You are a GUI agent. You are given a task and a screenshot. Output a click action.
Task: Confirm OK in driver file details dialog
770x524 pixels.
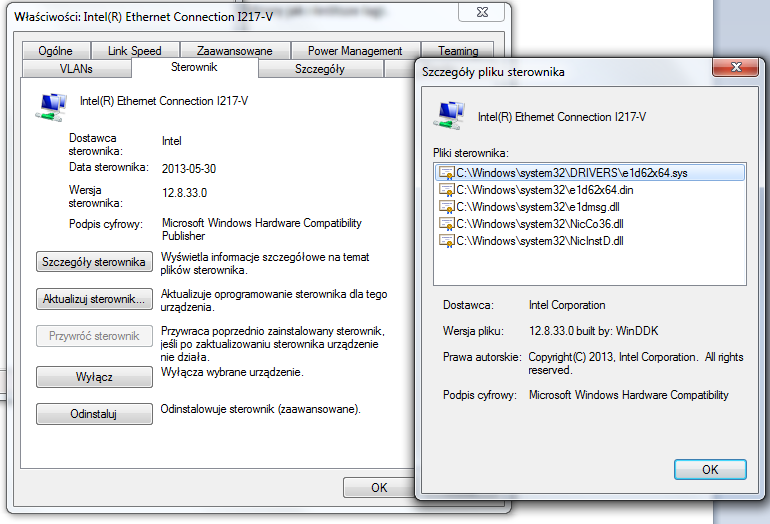(710, 469)
